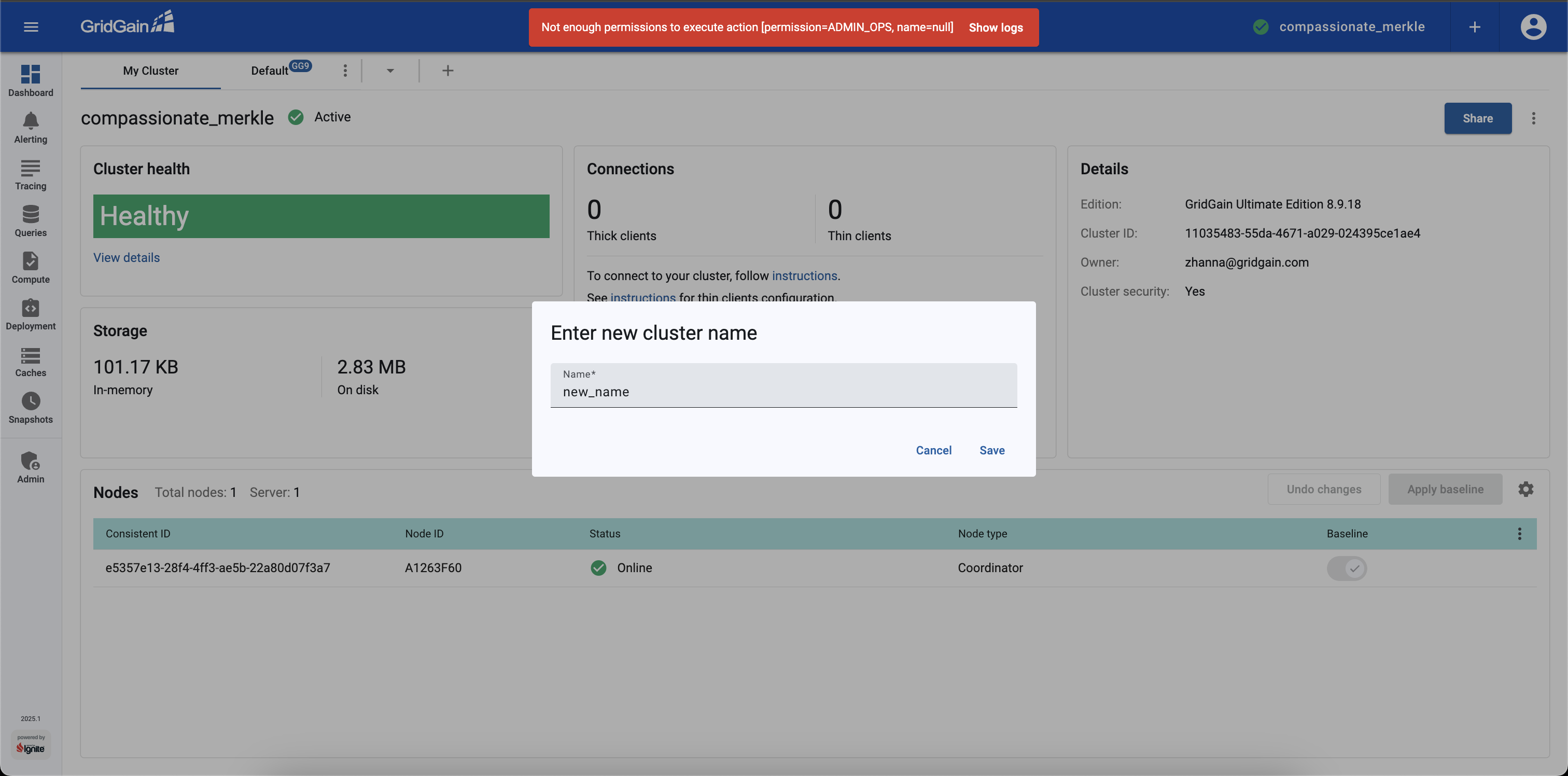Open the Alerting bell section
The width and height of the screenshot is (1568, 776).
tap(31, 127)
